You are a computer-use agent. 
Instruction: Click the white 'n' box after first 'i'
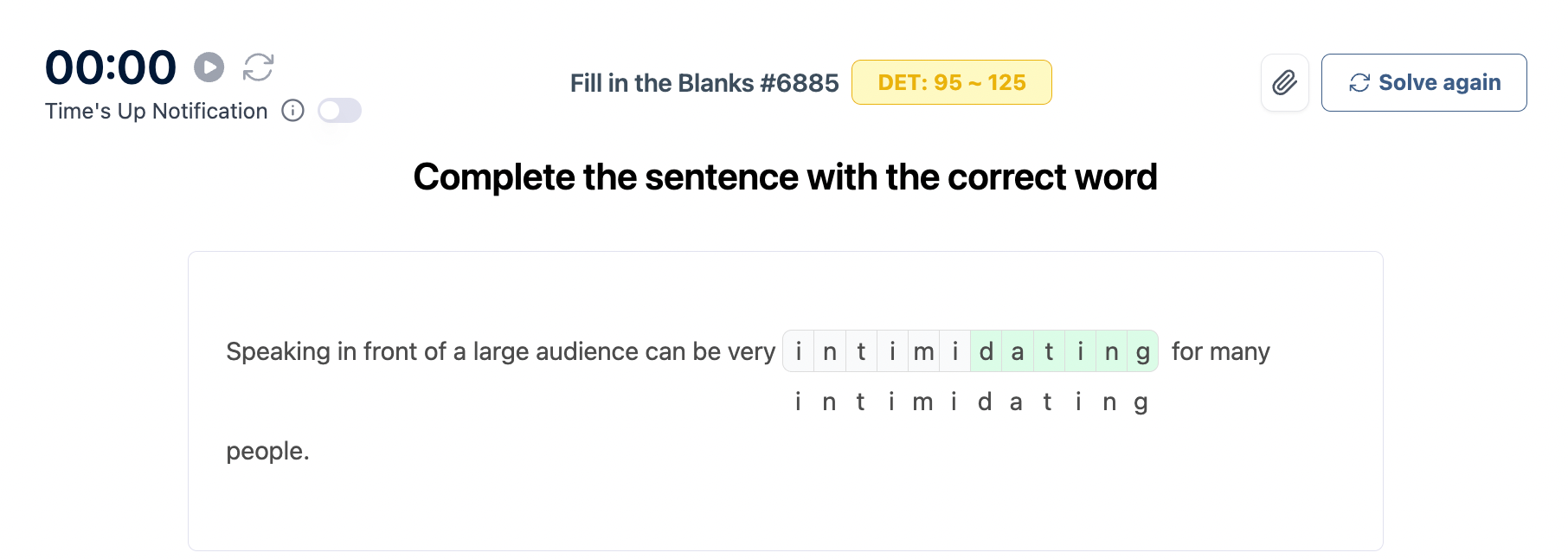pos(829,351)
